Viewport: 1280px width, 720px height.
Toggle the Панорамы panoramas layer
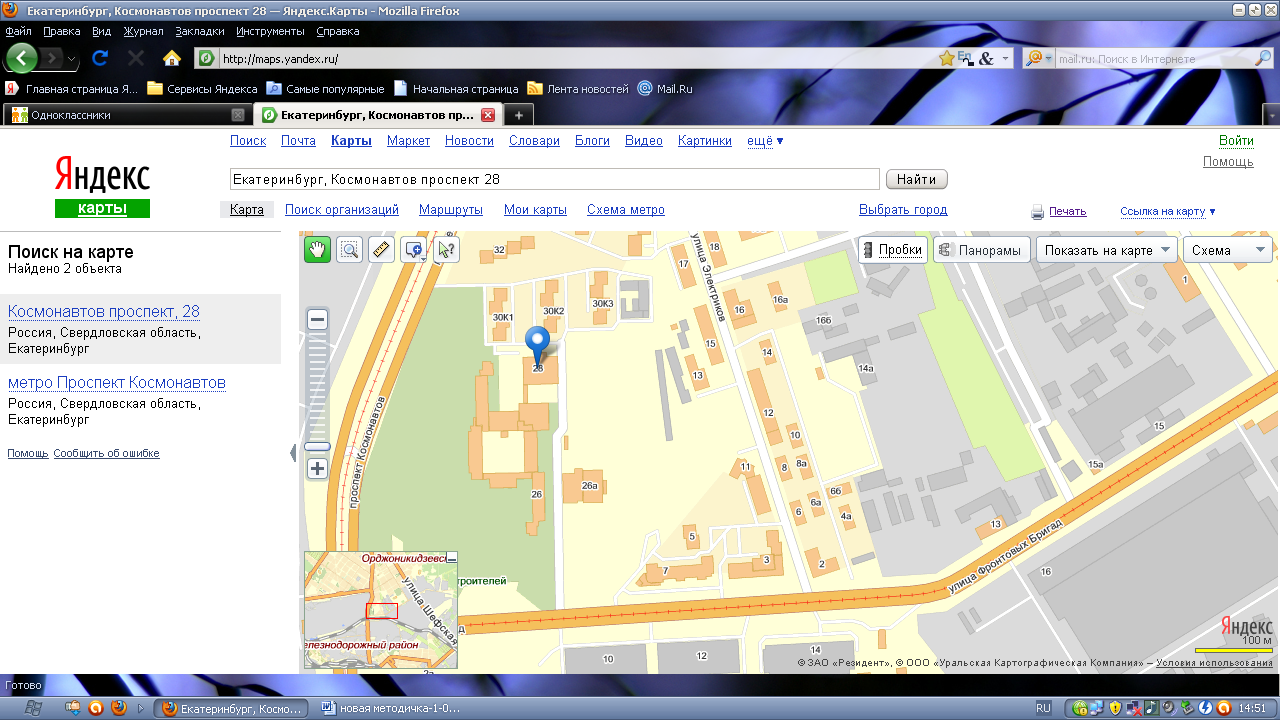tap(981, 250)
